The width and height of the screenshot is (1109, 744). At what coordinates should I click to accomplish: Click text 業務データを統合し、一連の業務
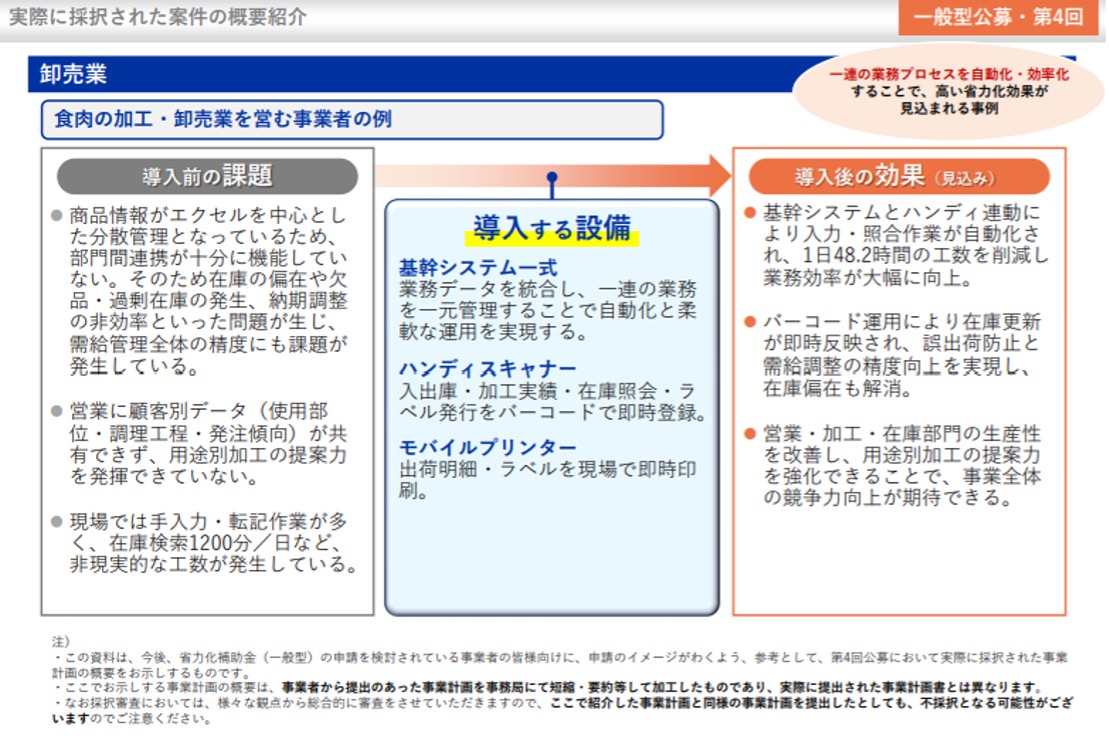[x=548, y=289]
